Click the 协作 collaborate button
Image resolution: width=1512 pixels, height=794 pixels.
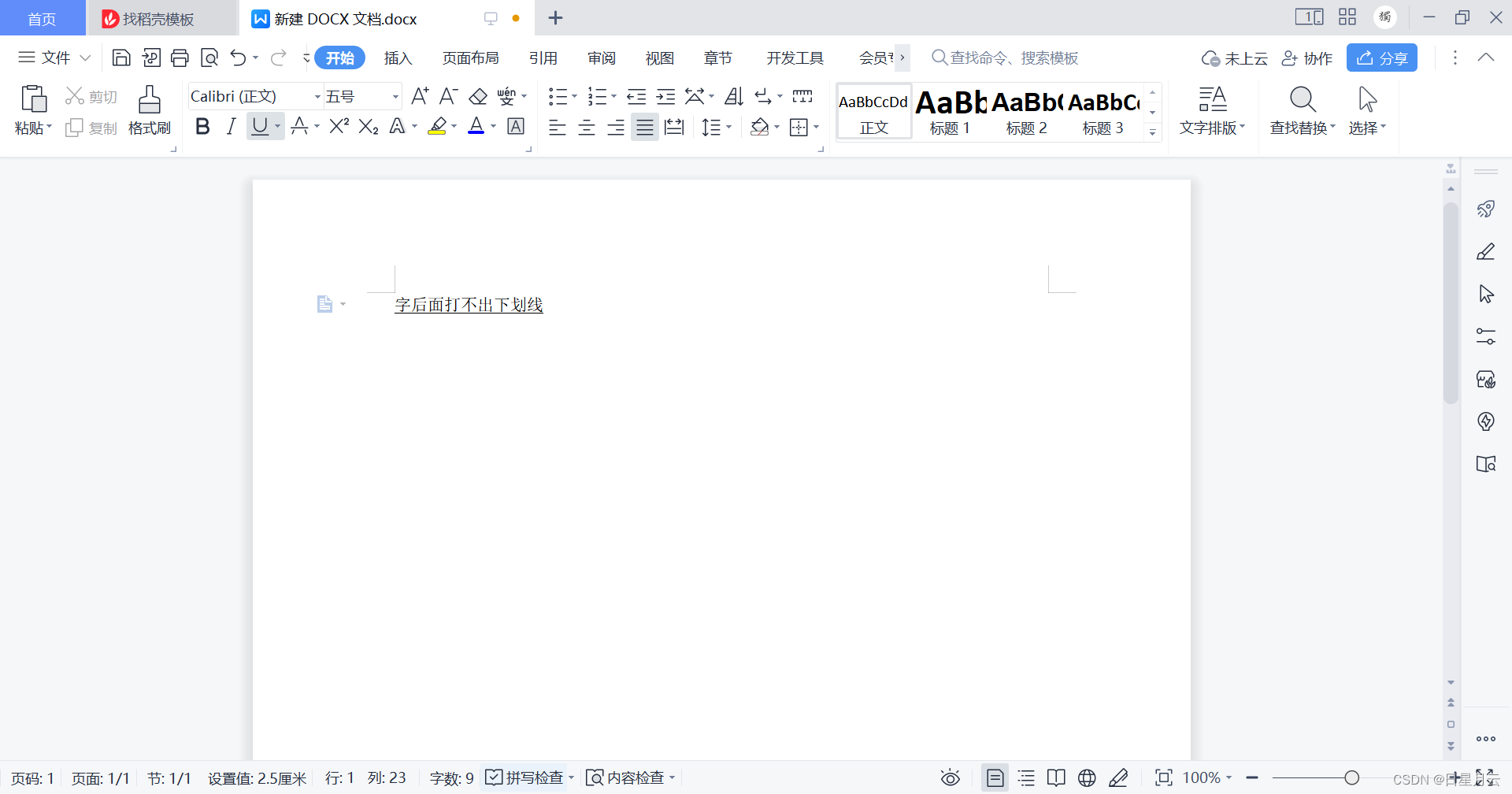[x=1307, y=58]
